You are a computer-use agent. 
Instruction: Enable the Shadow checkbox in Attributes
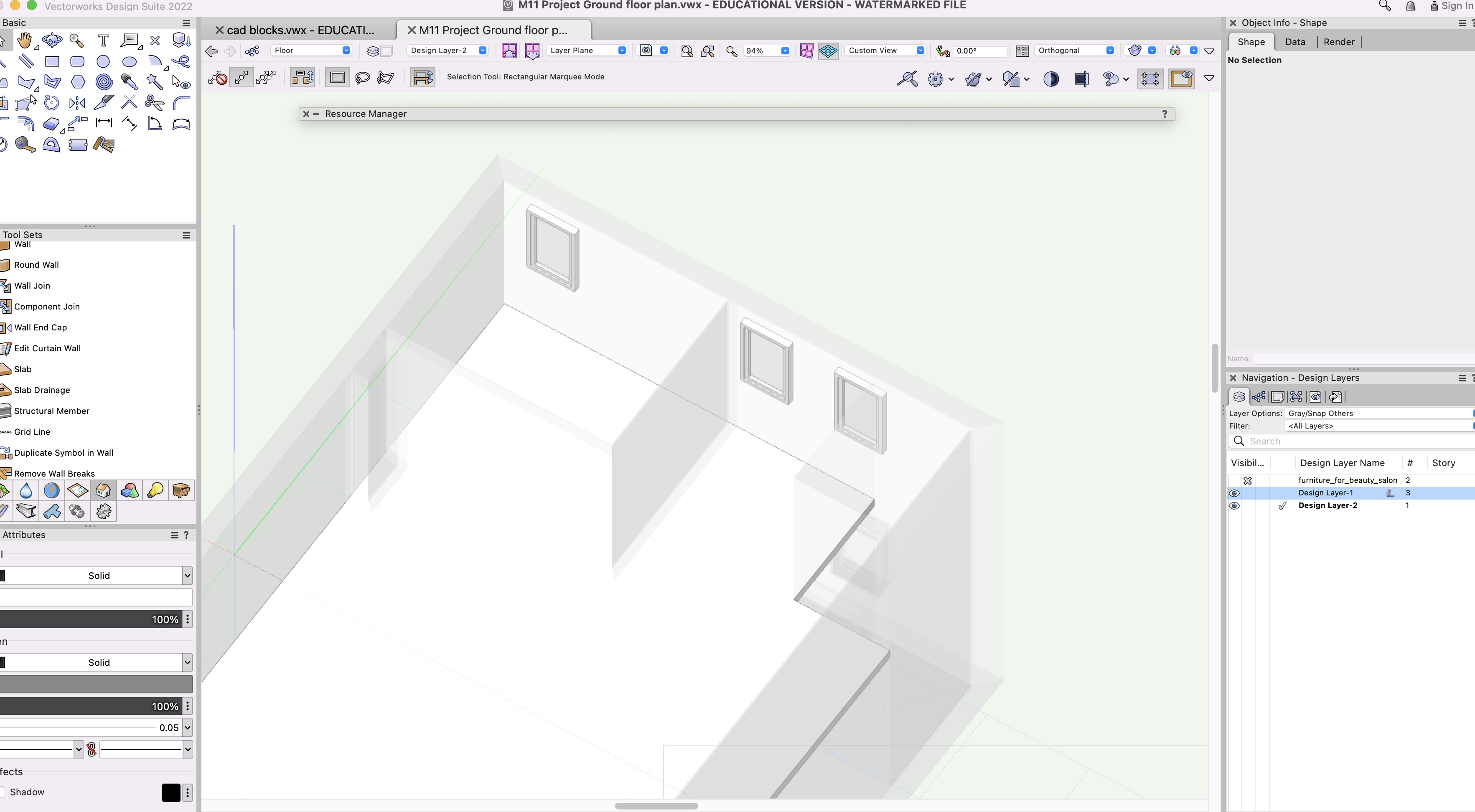pos(2,792)
